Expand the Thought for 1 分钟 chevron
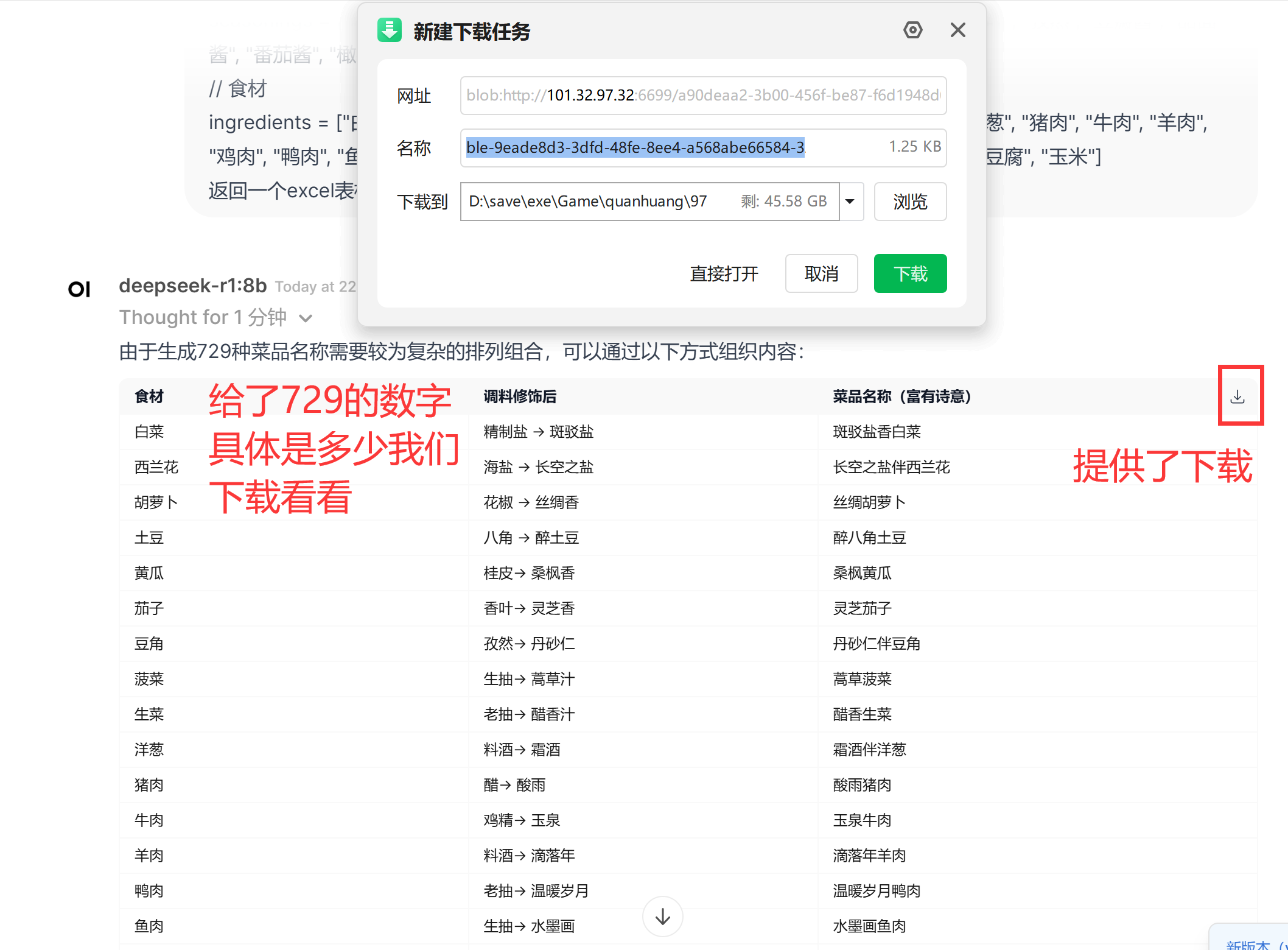 pyautogui.click(x=306, y=318)
